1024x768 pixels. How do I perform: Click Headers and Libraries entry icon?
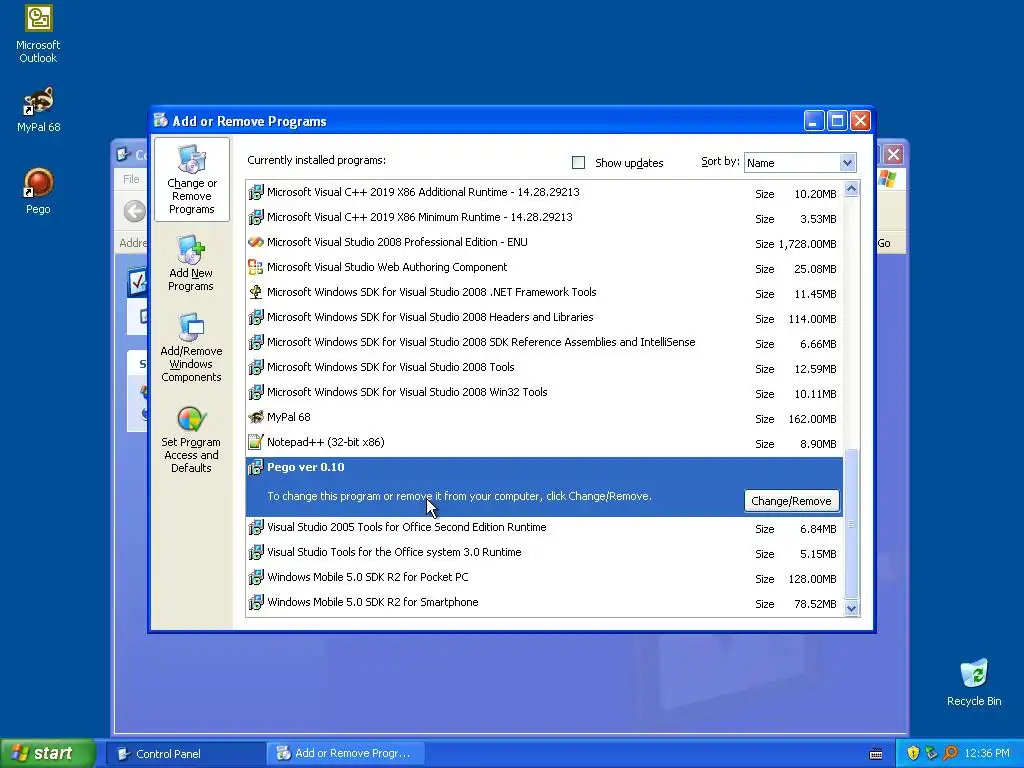coord(256,317)
